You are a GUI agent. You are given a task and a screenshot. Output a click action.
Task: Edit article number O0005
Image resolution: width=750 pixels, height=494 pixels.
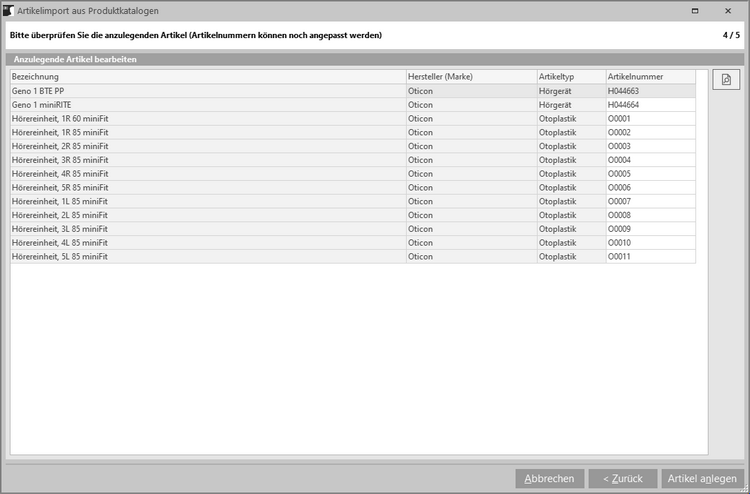tap(651, 174)
